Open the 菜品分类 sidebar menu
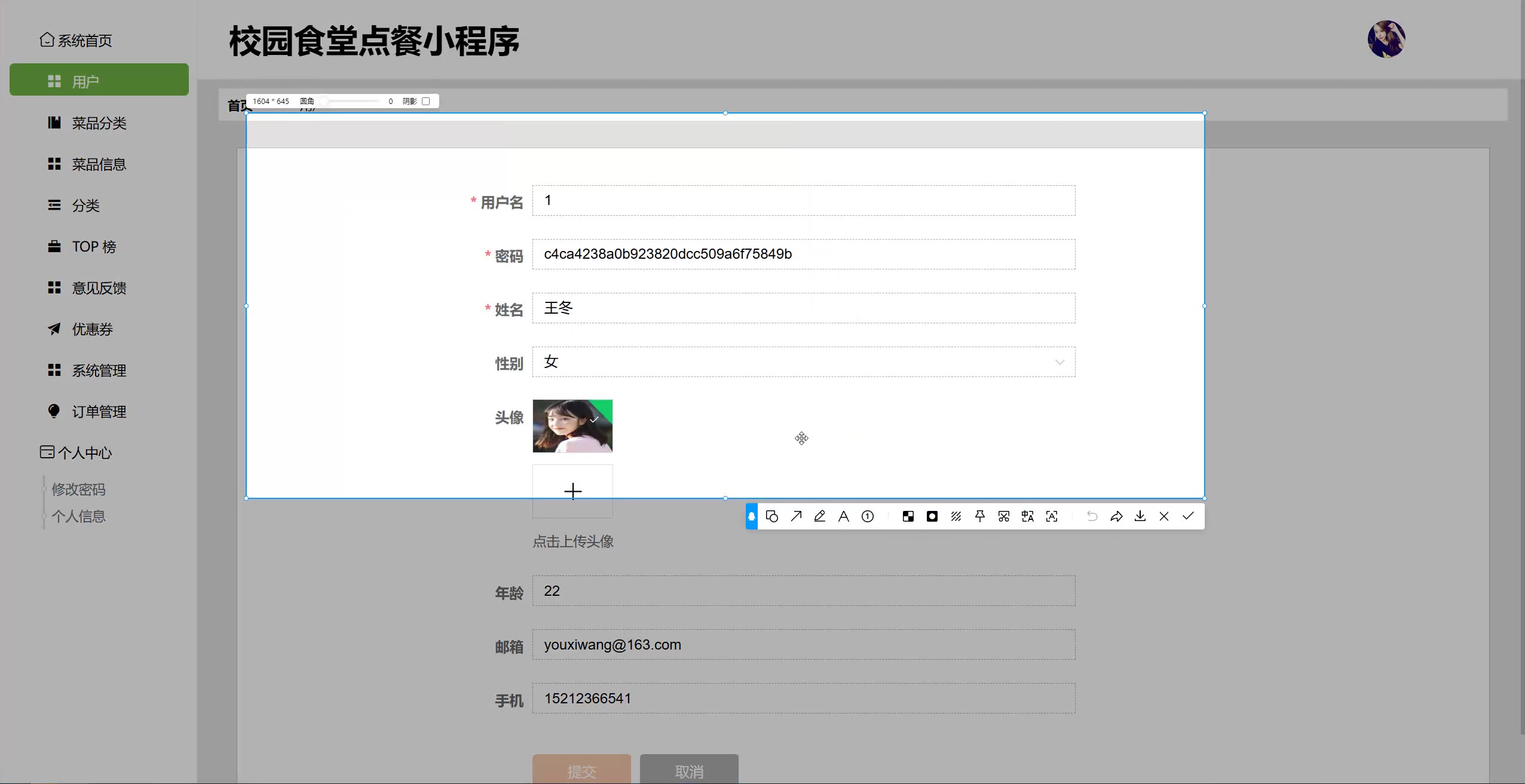The width and height of the screenshot is (1525, 784). 99,123
